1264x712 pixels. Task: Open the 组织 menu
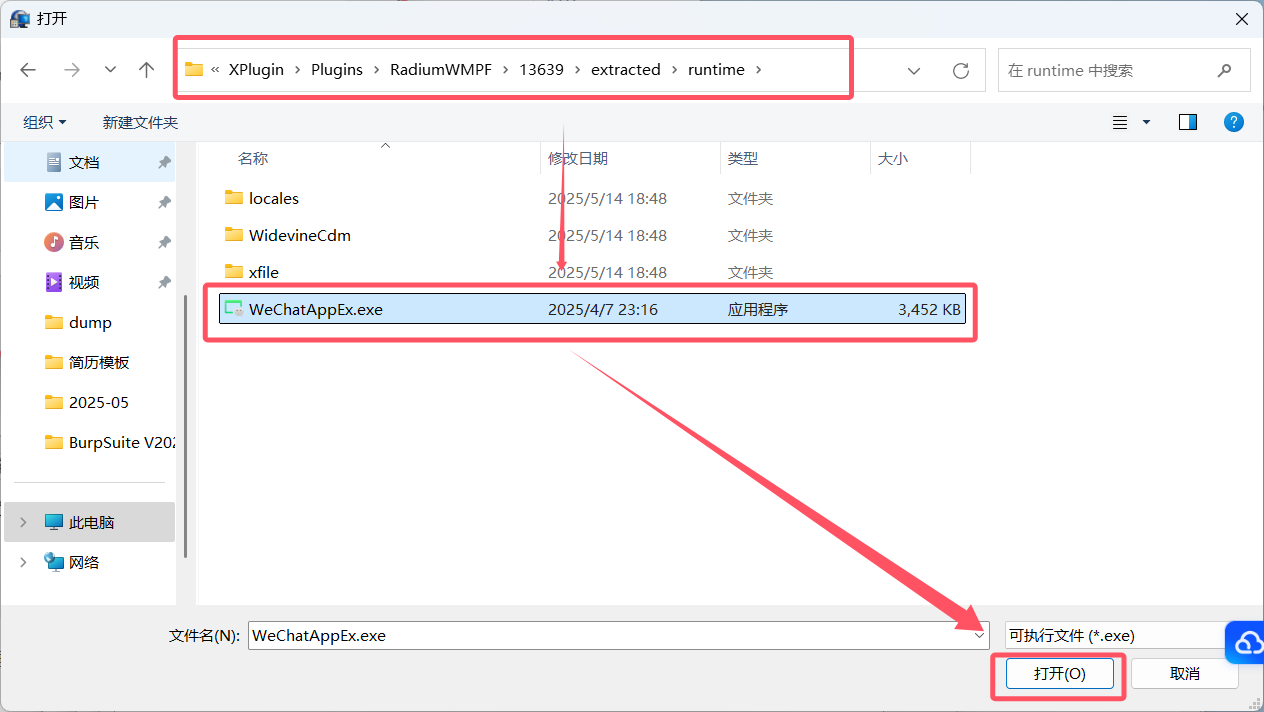coord(45,122)
